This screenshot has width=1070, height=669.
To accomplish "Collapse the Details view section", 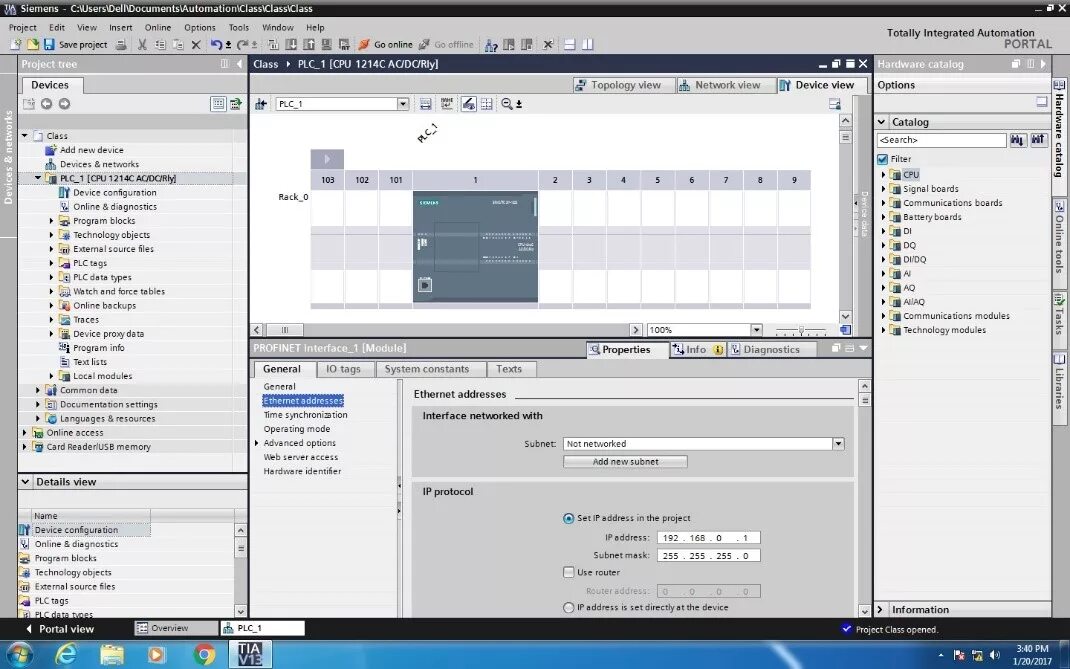I will tap(25, 481).
